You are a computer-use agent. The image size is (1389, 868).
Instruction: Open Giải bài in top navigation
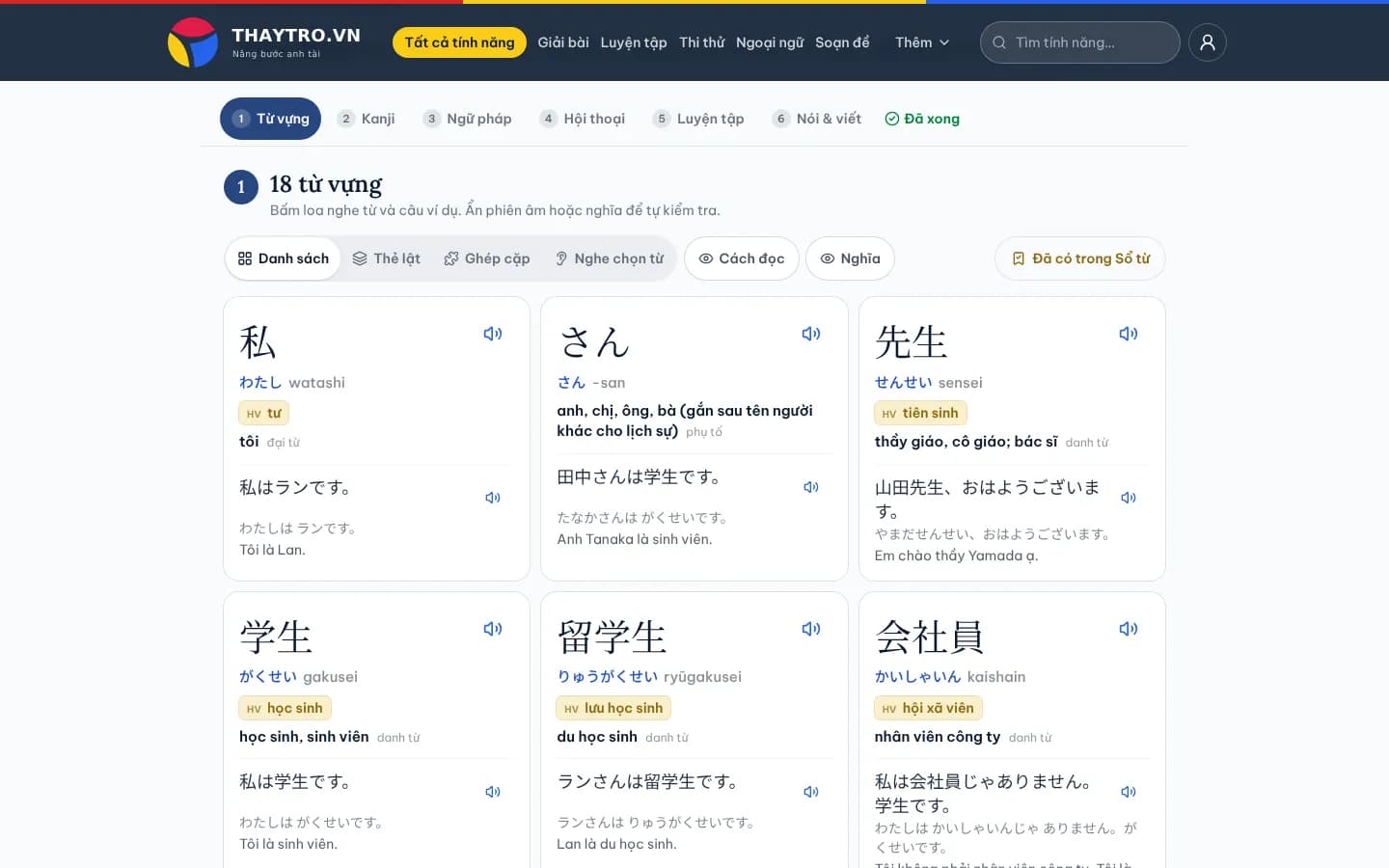(x=563, y=42)
